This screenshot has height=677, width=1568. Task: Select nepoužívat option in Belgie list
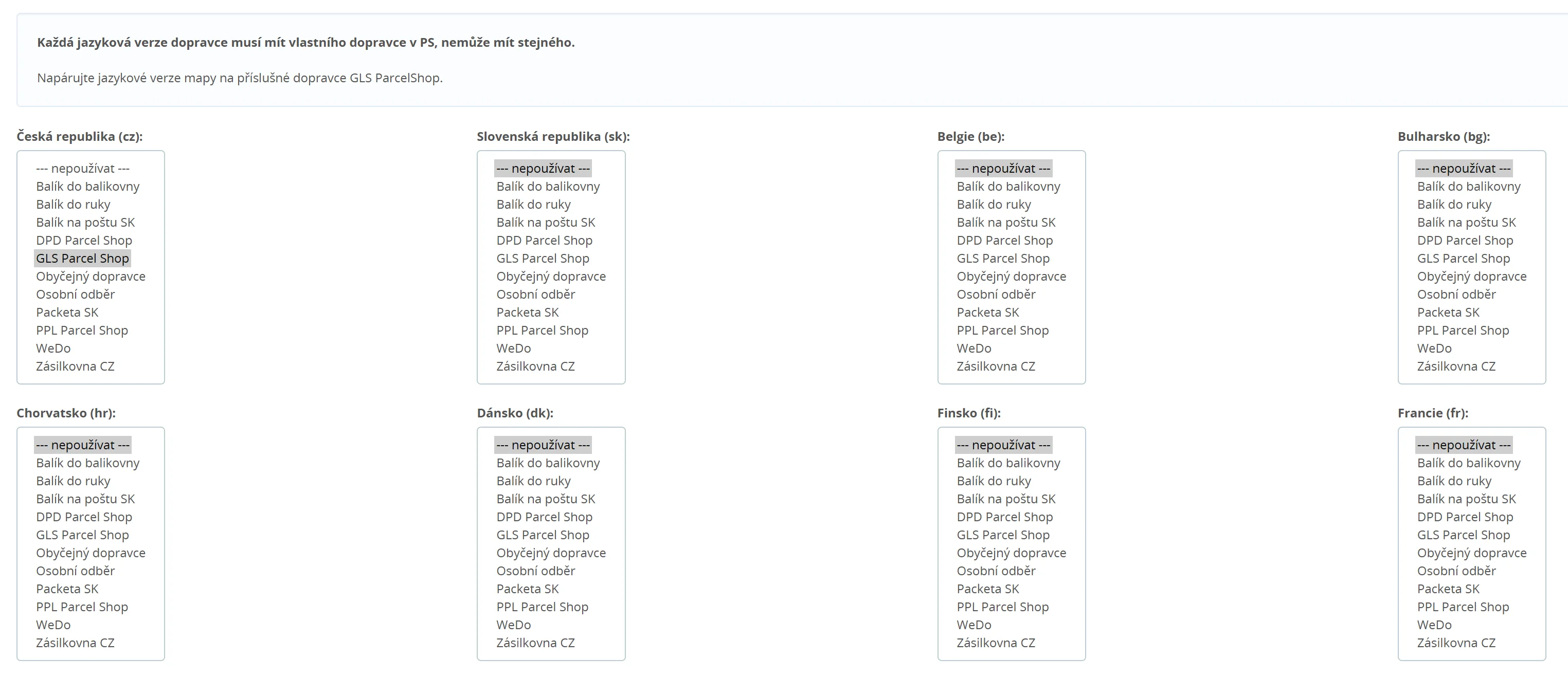click(x=1003, y=169)
